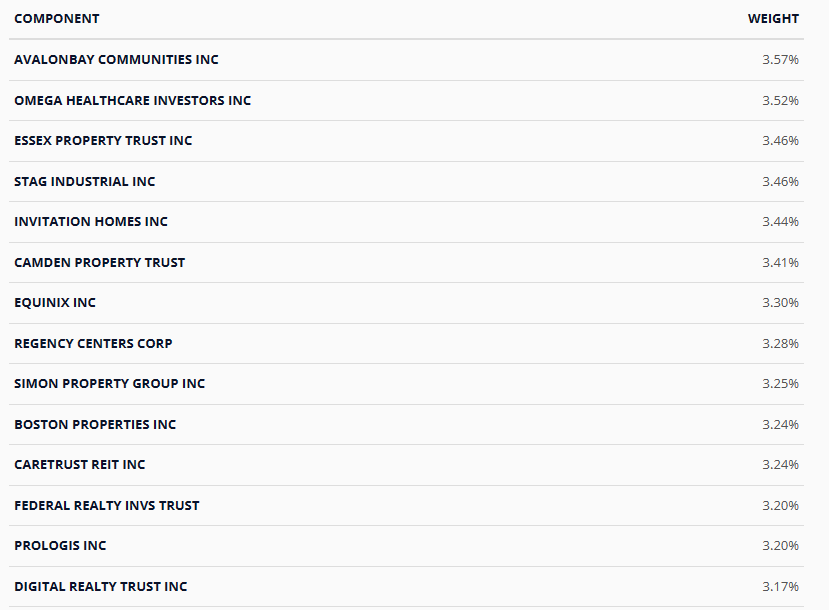The image size is (829, 610).
Task: Click Equinix's 3.30% weight cell
Action: [780, 303]
